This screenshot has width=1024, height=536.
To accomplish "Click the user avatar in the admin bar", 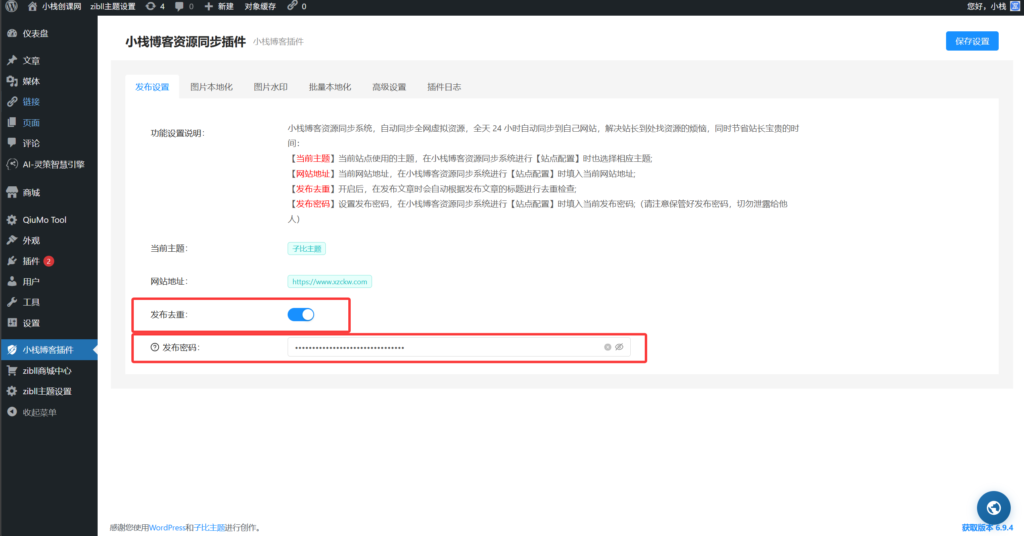I will tap(1015, 7).
